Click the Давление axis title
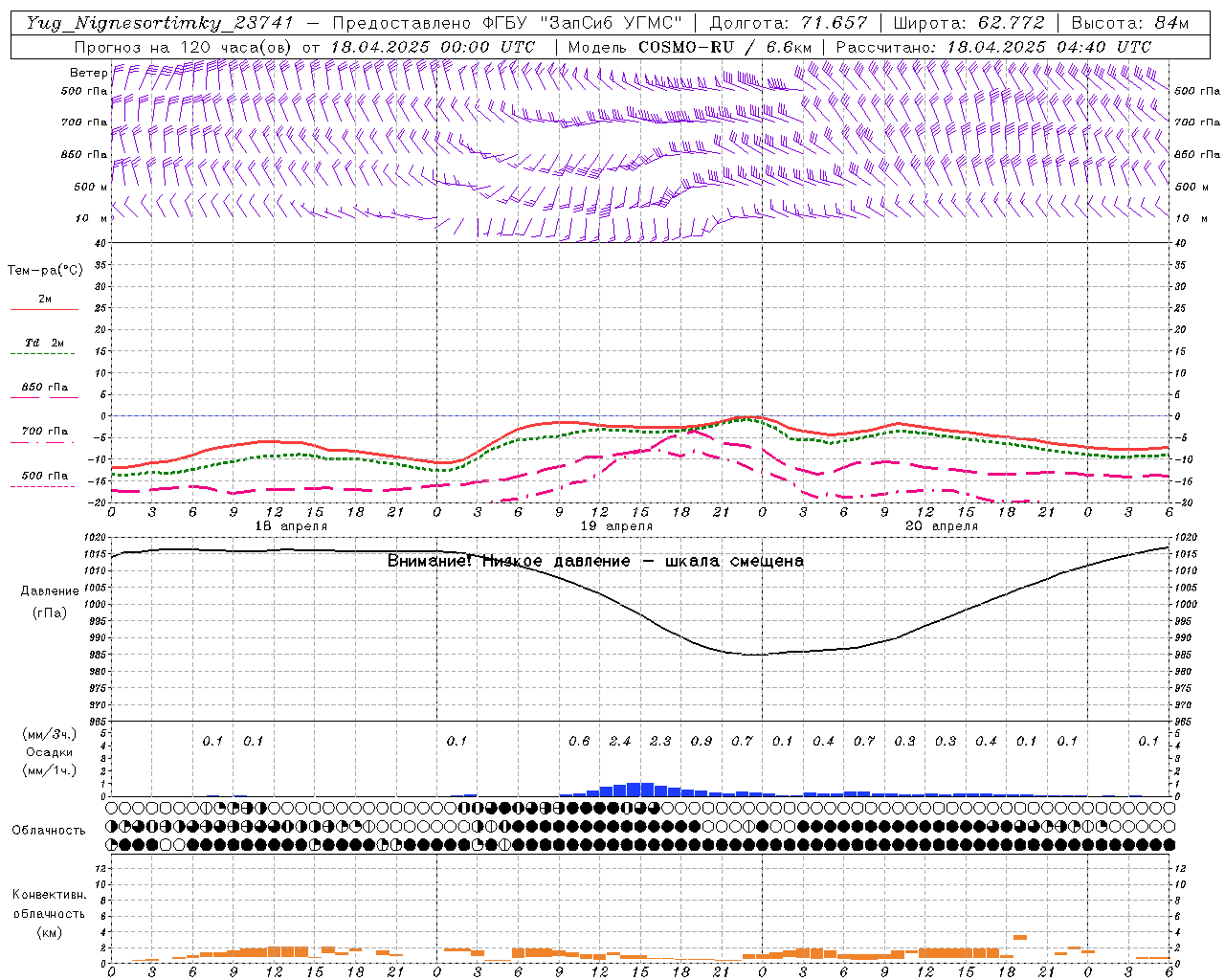This screenshot has height=980, width=1225. pyautogui.click(x=50, y=591)
